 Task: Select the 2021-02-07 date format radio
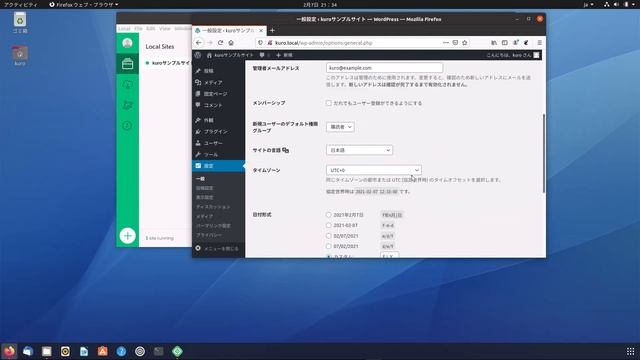pos(329,225)
